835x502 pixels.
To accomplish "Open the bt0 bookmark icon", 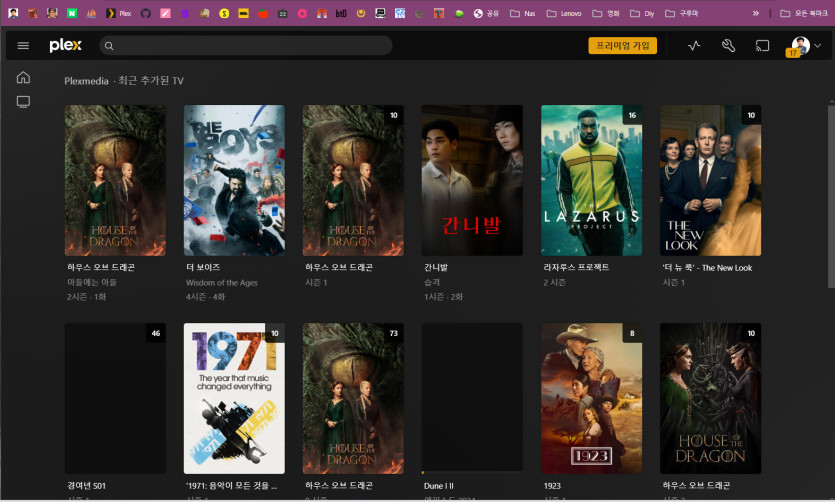I will point(341,13).
